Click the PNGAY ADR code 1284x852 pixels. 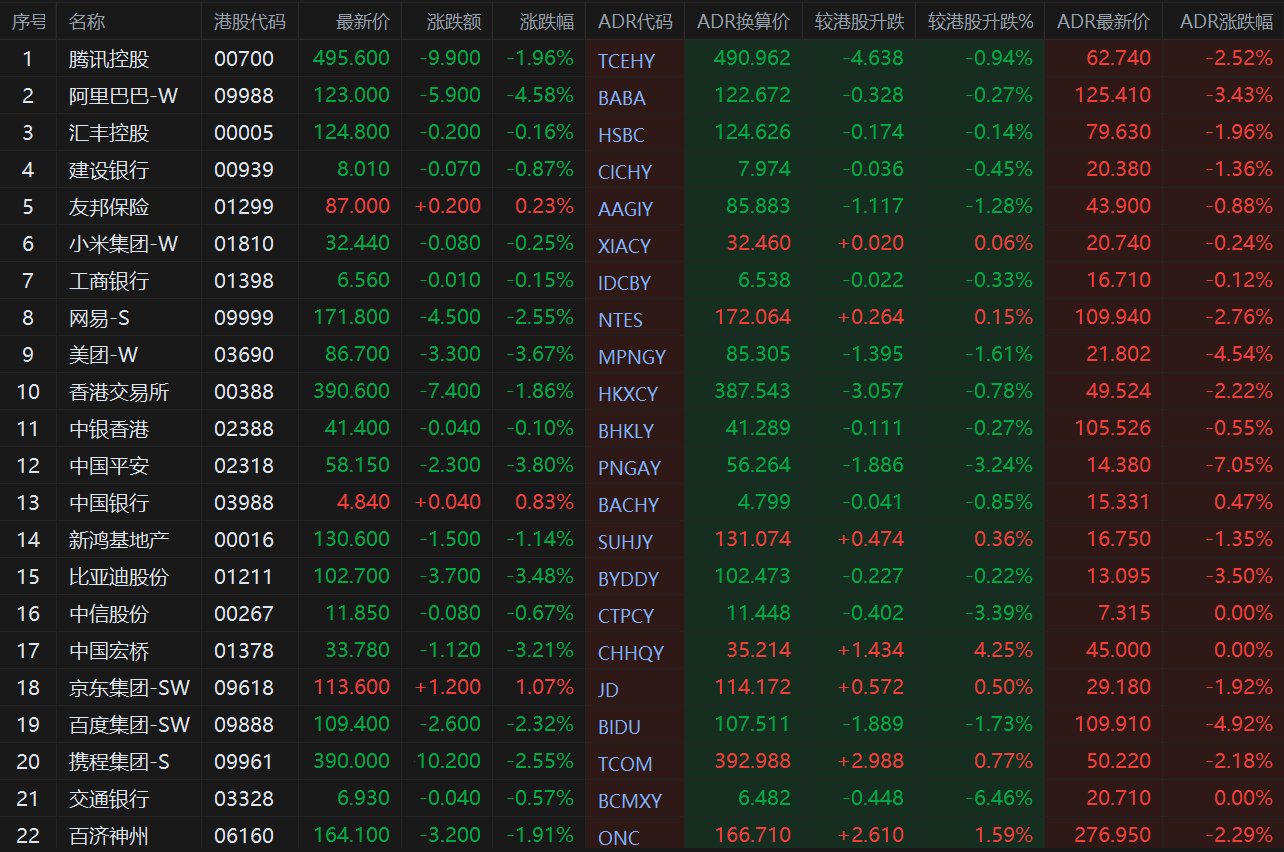tap(629, 468)
